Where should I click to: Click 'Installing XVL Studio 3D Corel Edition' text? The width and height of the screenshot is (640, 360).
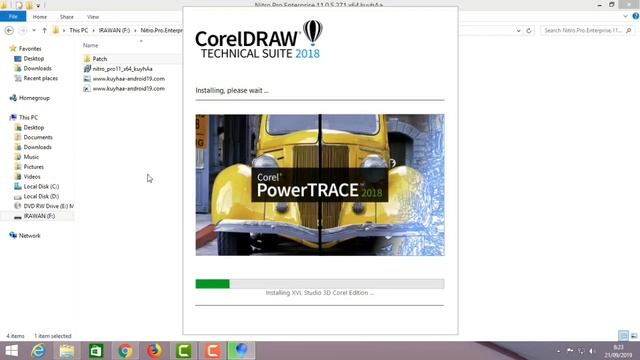(x=320, y=293)
